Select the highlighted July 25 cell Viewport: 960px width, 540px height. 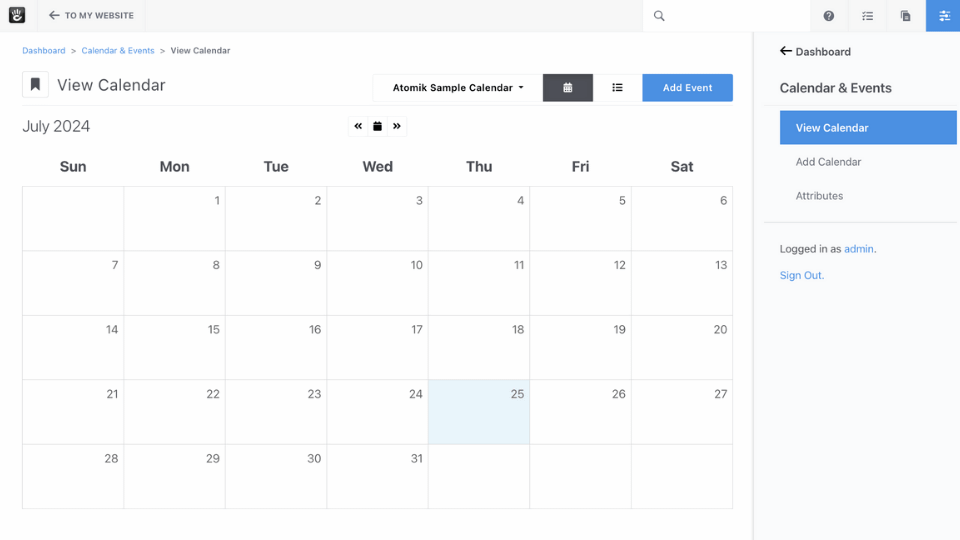click(x=479, y=412)
